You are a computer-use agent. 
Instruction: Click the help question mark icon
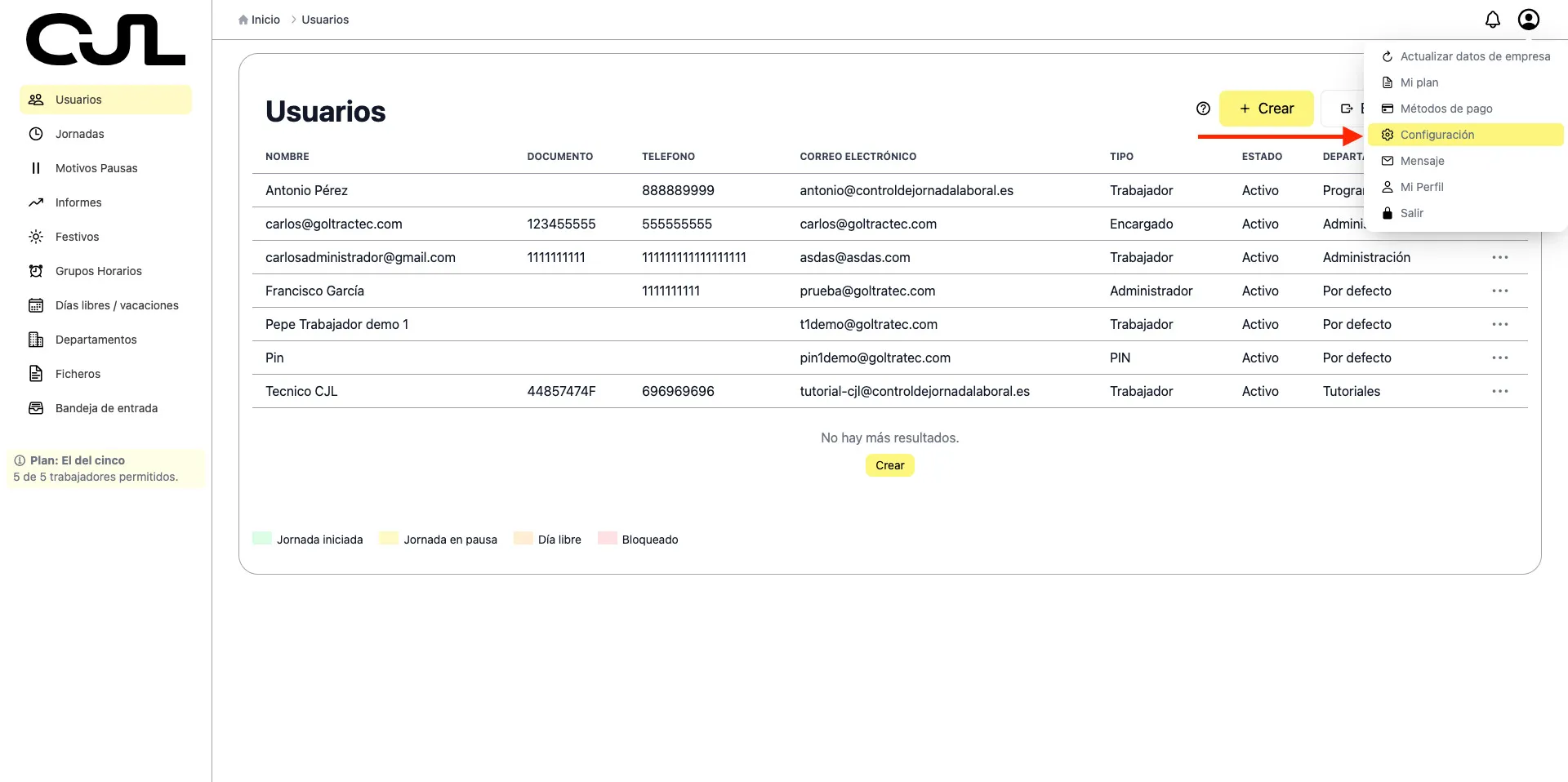[1203, 109]
